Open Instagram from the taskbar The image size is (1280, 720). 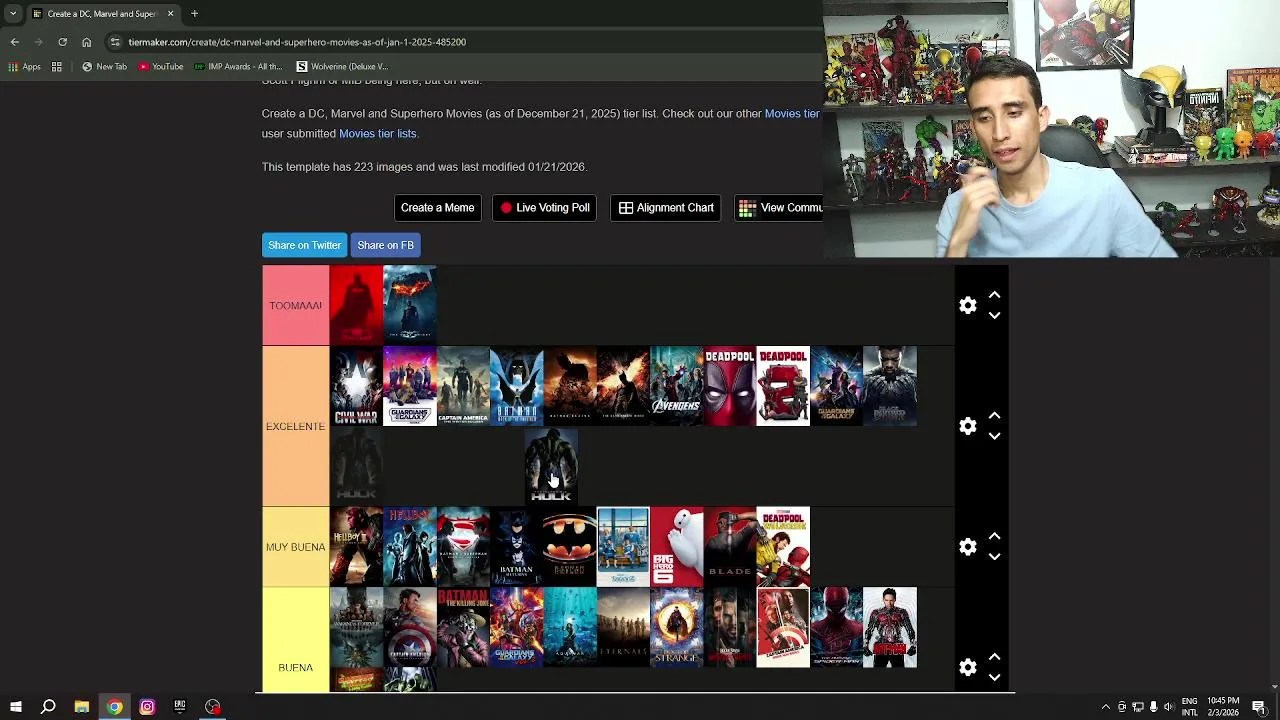147,707
